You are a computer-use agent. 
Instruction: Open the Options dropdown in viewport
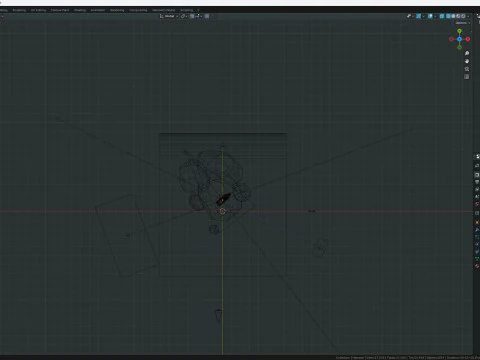463,23
